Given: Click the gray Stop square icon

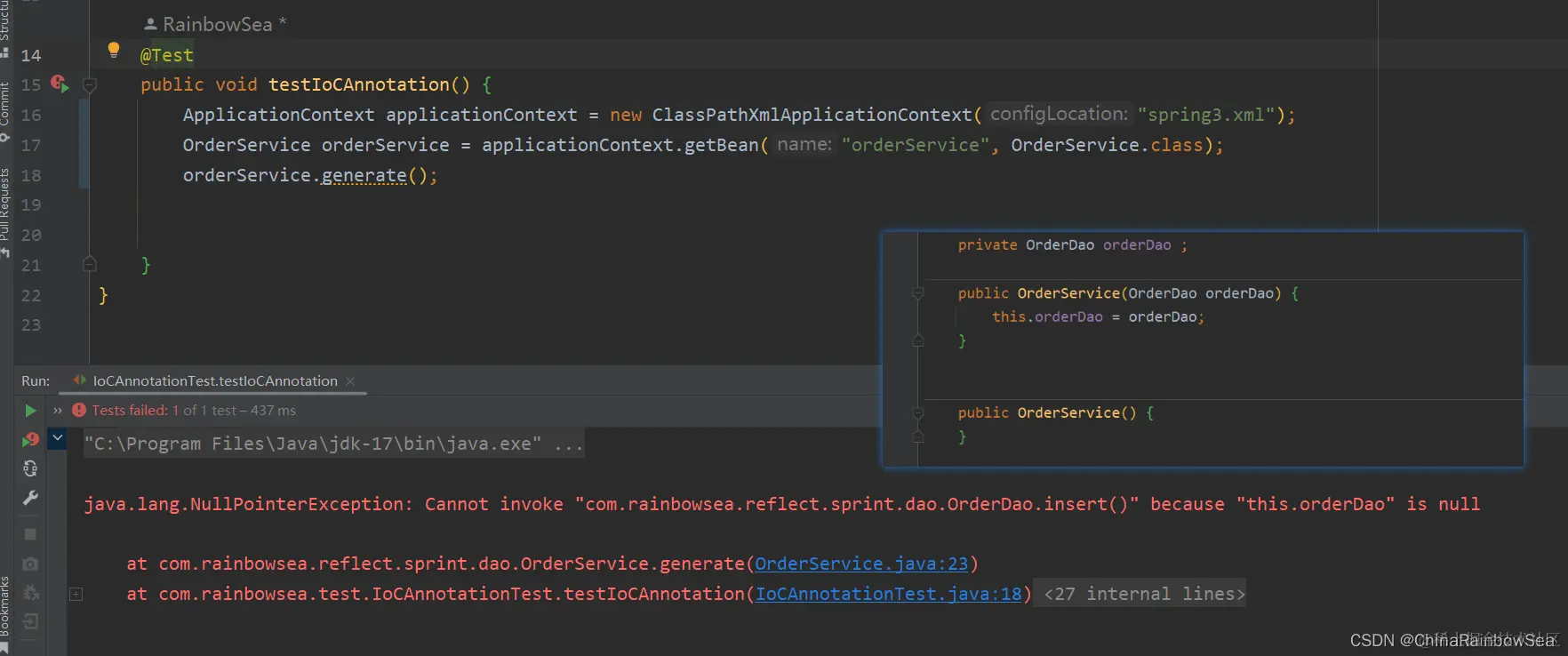Looking at the screenshot, I should click(30, 534).
